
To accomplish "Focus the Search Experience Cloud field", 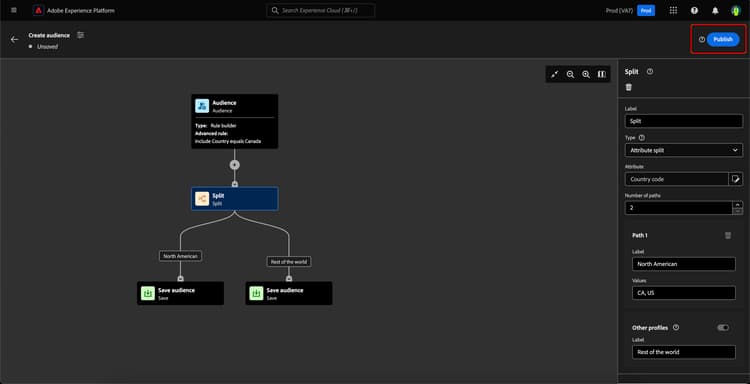I will (320, 11).
